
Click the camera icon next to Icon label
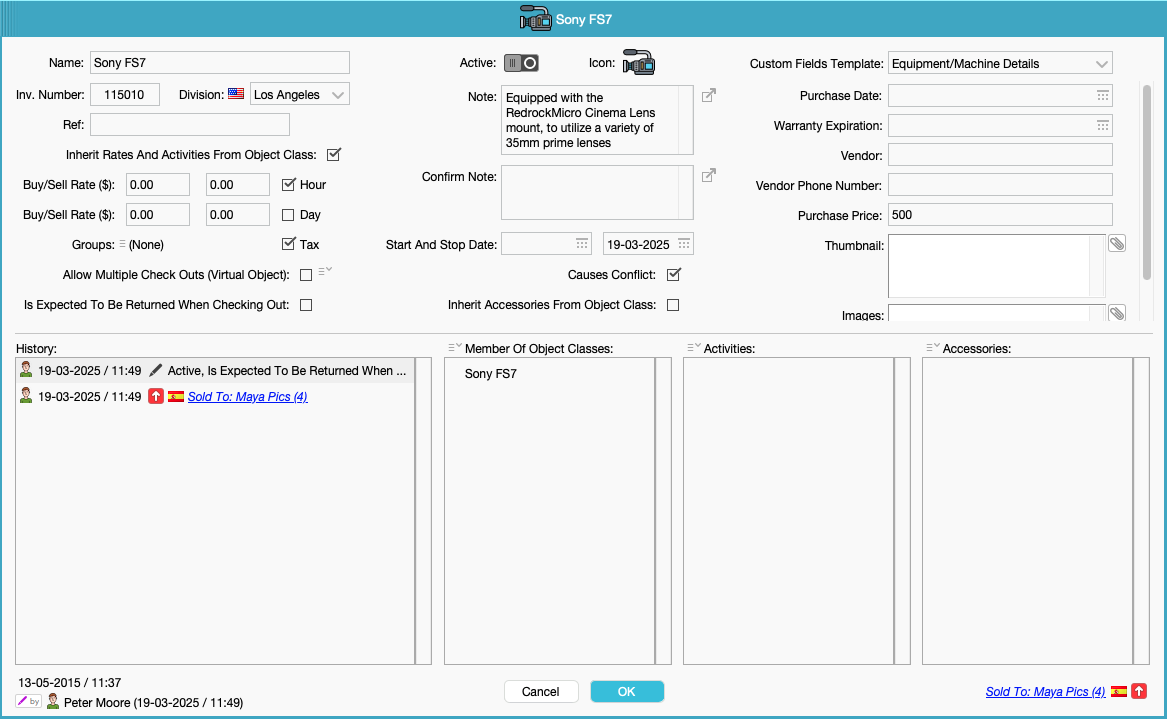point(639,63)
